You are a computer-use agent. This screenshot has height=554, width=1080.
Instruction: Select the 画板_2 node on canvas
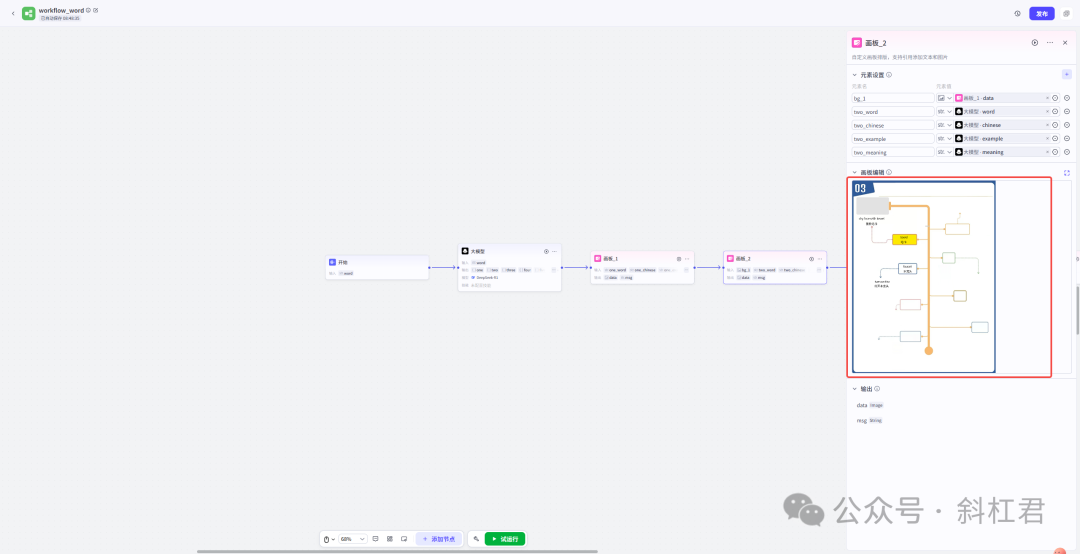pos(775,267)
